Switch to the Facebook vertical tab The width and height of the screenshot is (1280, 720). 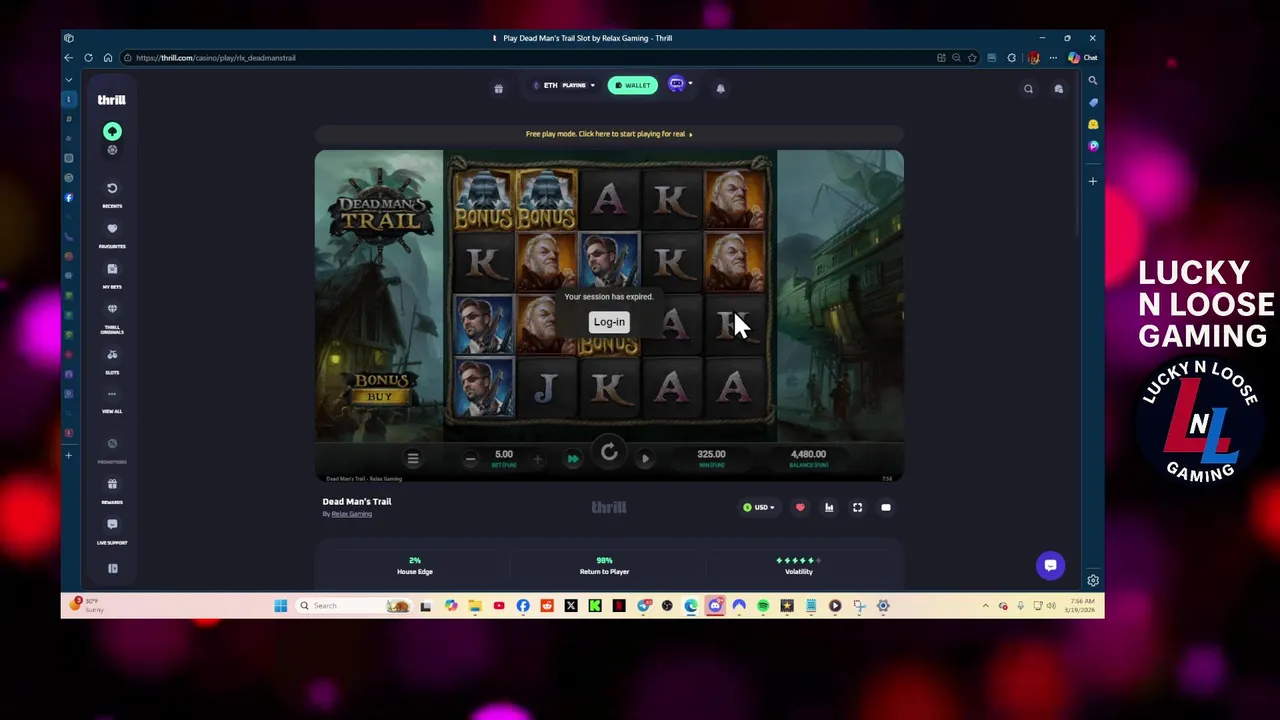tap(69, 198)
